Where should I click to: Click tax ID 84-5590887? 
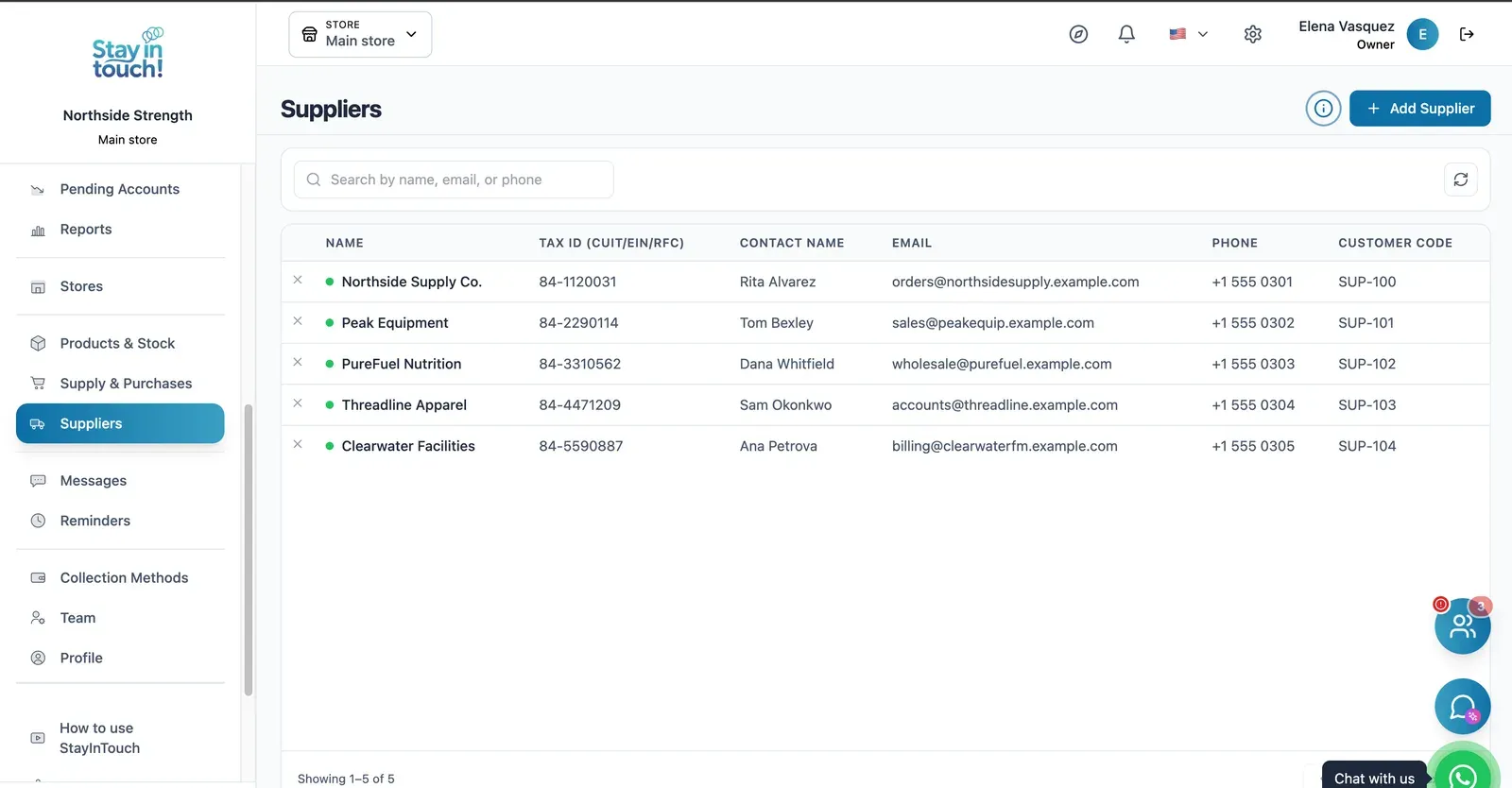(581, 446)
